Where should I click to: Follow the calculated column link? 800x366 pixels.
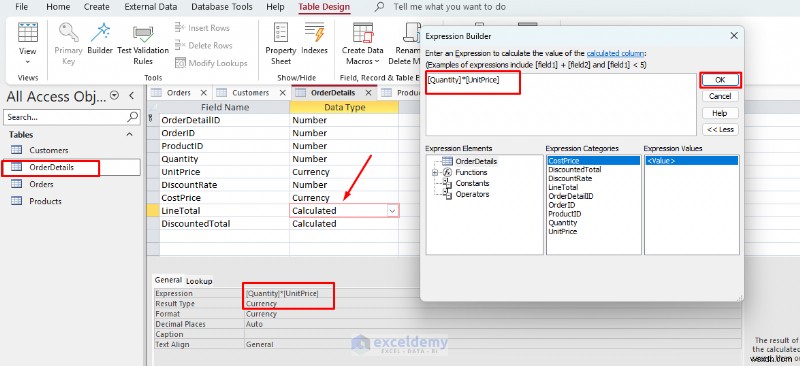615,53
